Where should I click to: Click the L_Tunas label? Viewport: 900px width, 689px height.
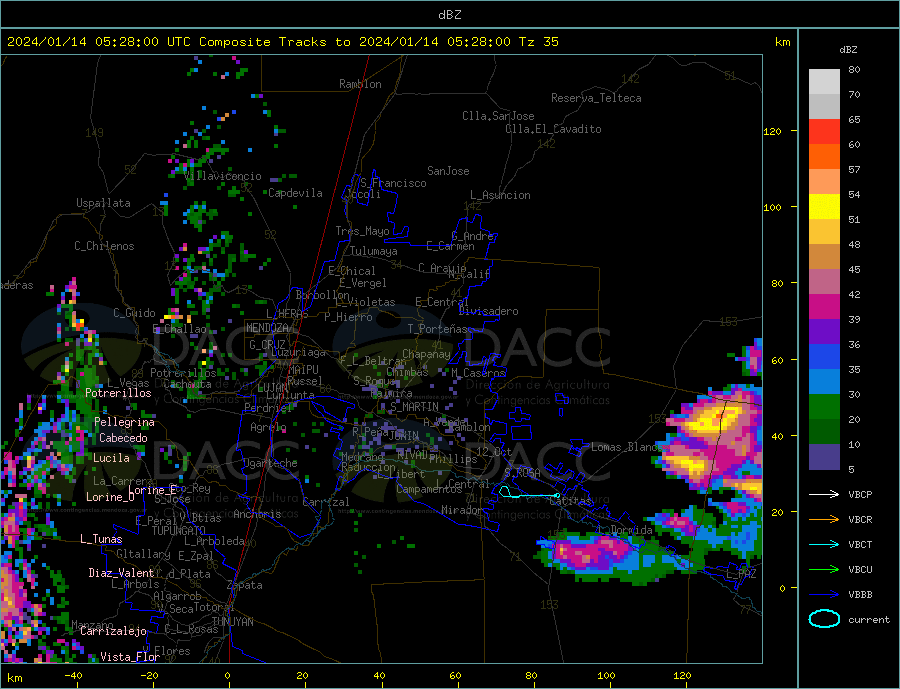101,539
